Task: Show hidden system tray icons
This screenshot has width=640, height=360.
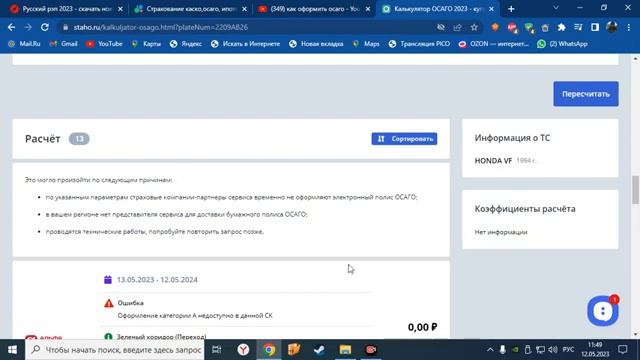Action: click(x=490, y=350)
